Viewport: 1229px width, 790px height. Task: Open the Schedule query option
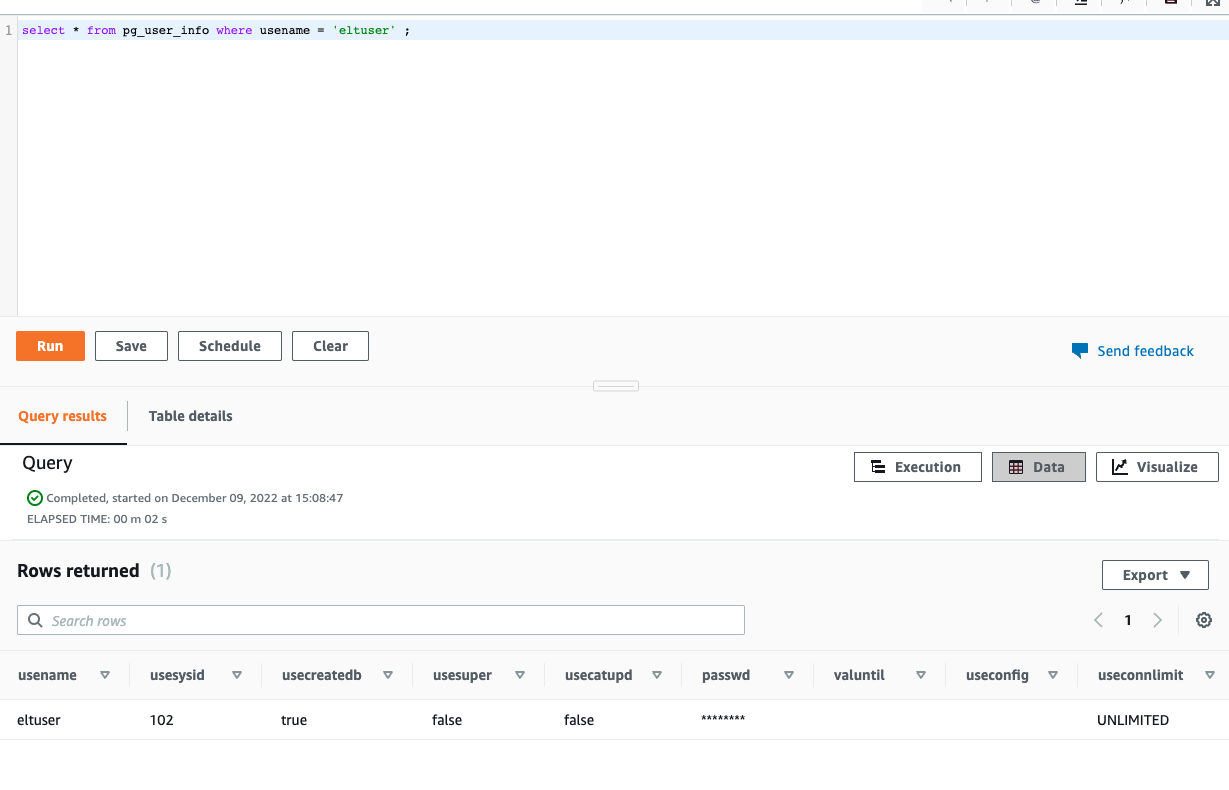point(230,346)
